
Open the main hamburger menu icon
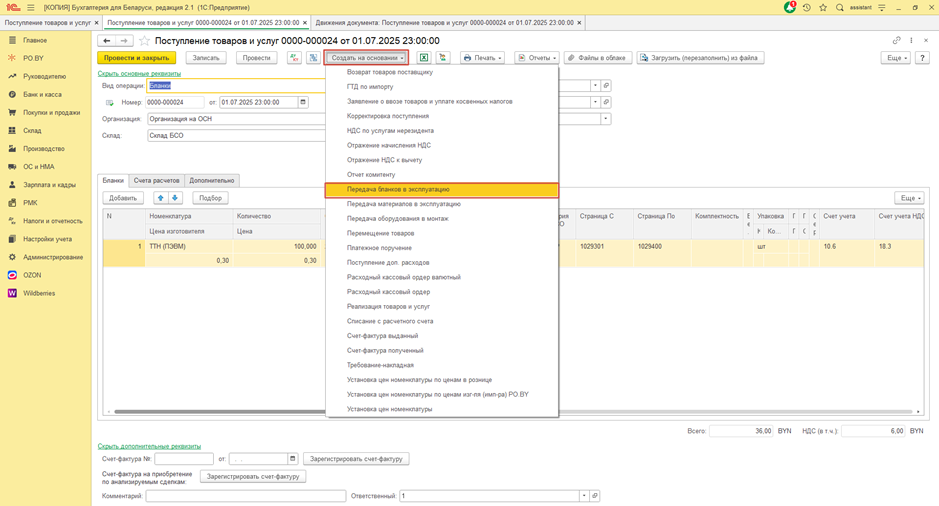[31, 8]
